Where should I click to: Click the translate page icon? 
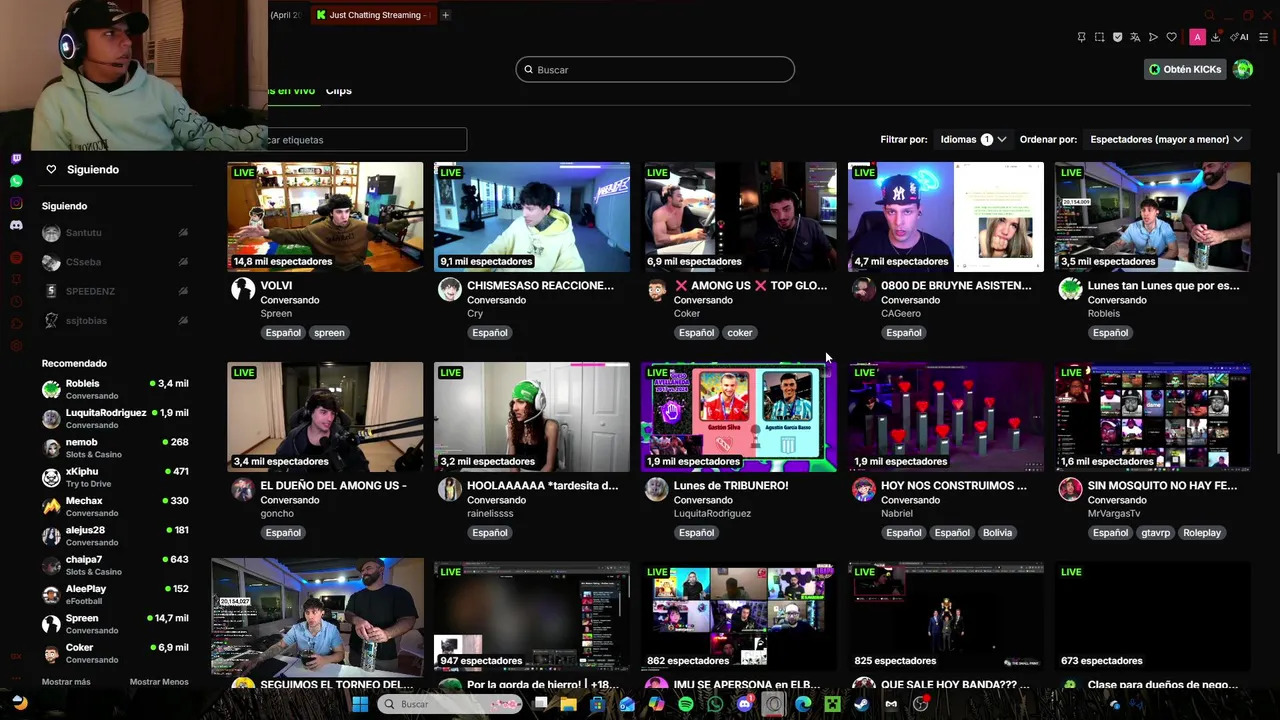(1135, 37)
